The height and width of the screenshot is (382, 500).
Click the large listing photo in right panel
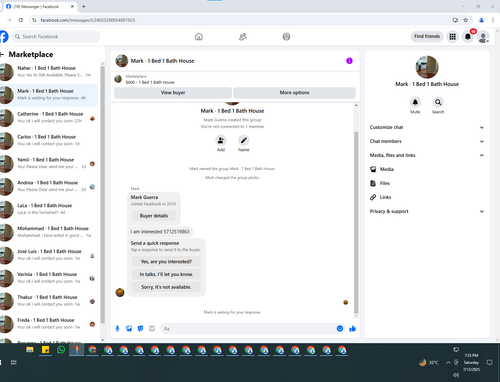pos(427,67)
